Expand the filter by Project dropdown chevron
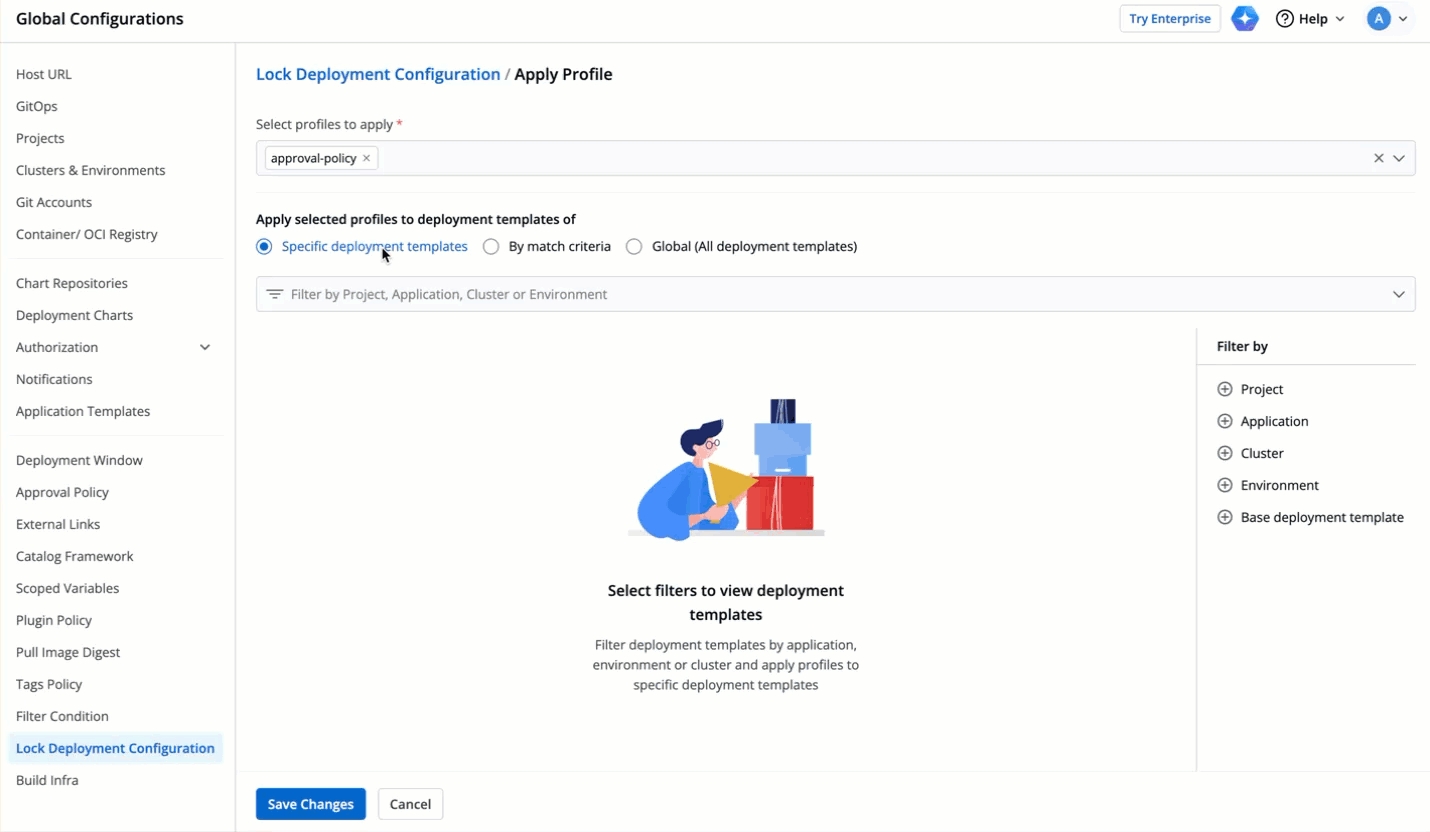1430x832 pixels. 1398,294
